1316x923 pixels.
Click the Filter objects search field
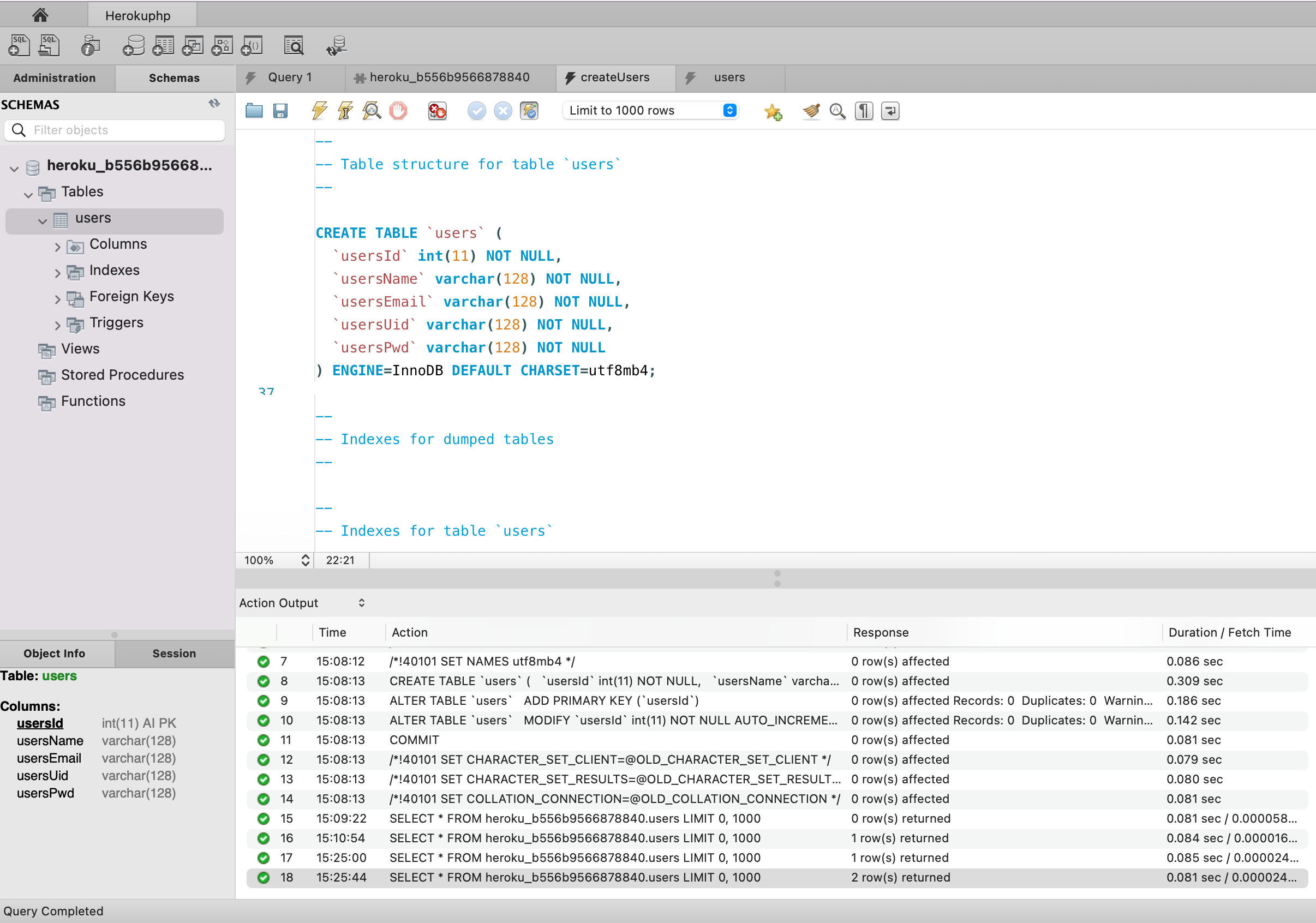click(x=115, y=130)
